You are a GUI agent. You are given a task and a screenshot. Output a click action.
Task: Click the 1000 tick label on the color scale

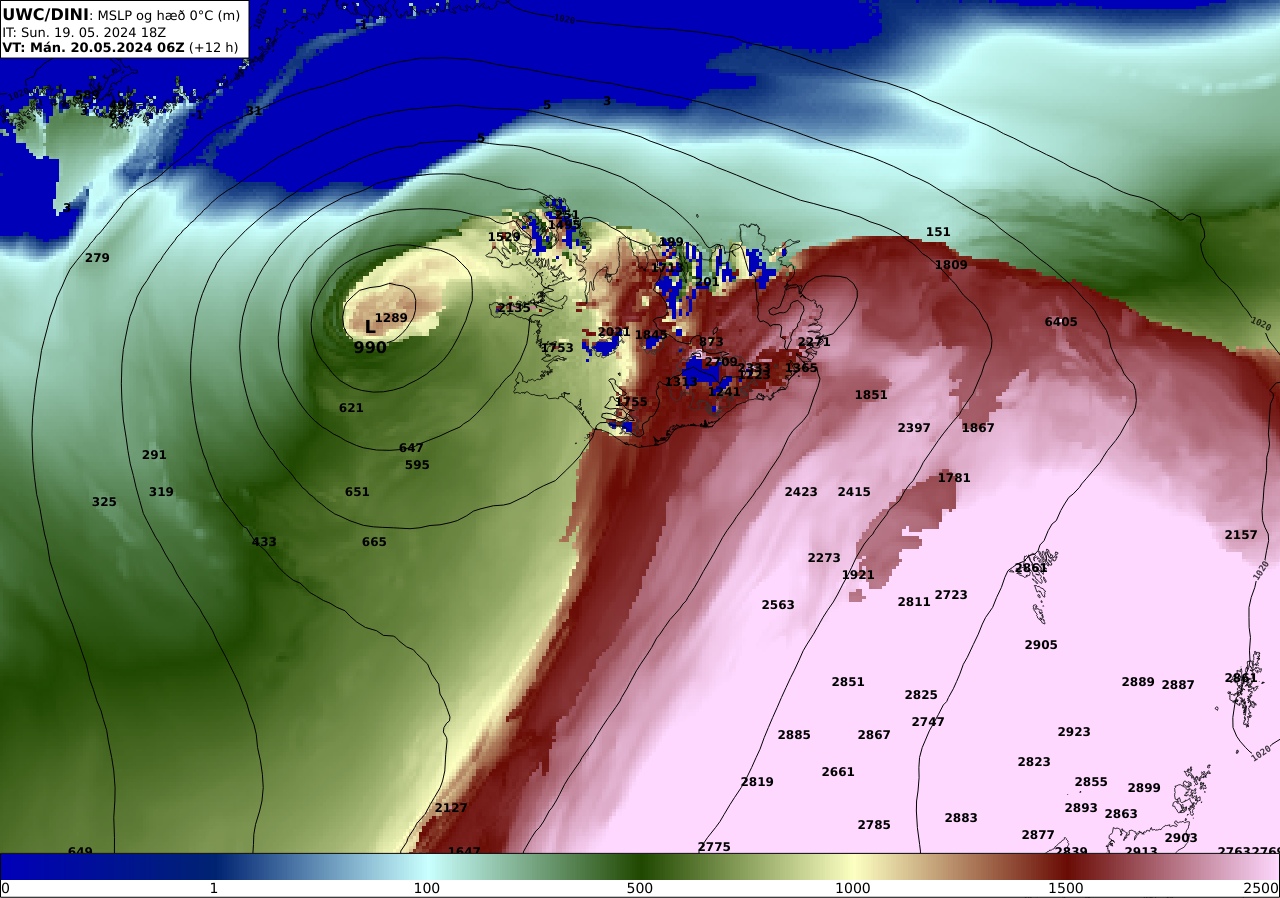[853, 888]
